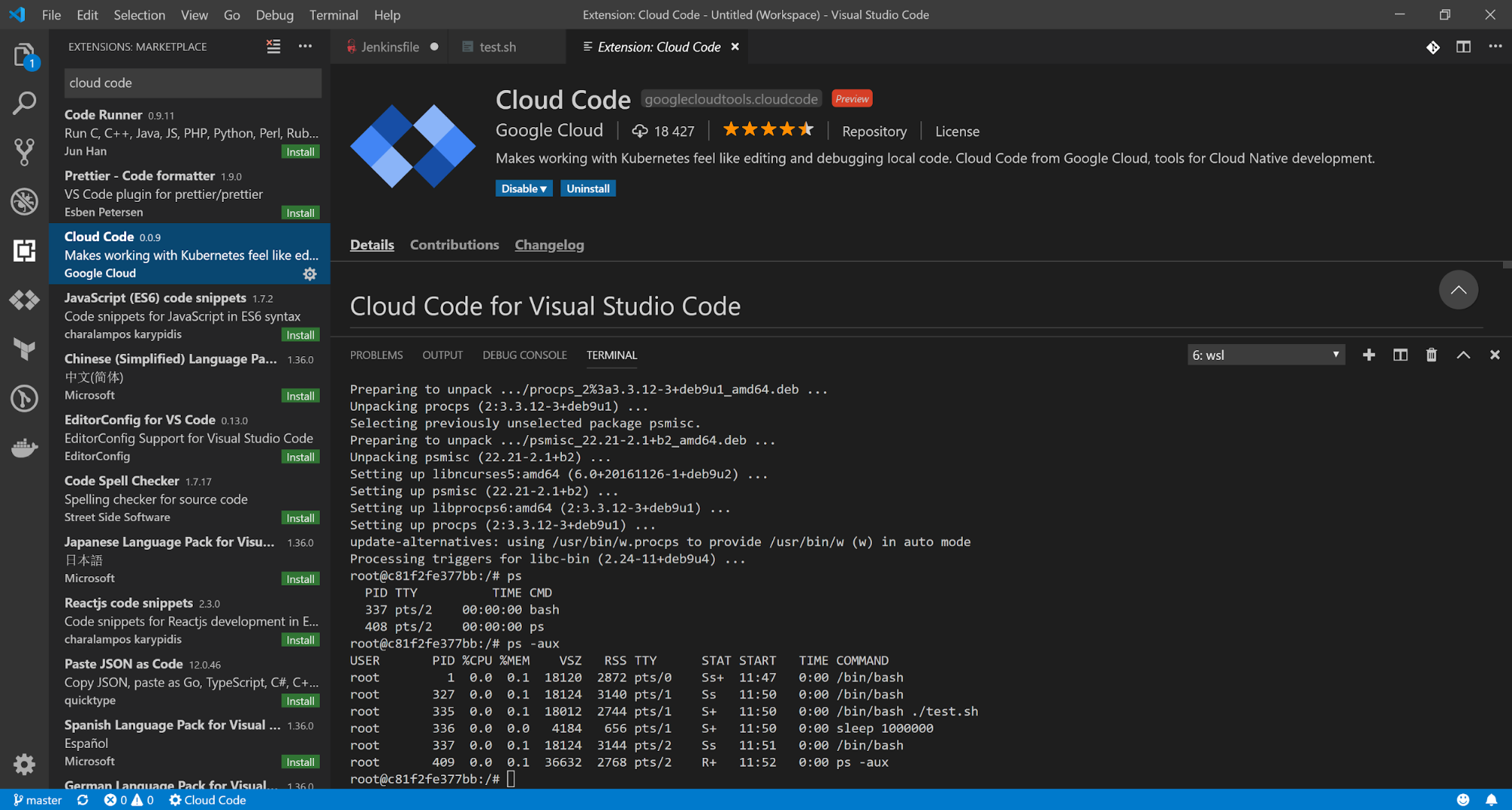Install Chinese (Simplified) Language Pack
1512x810 pixels.
300,396
